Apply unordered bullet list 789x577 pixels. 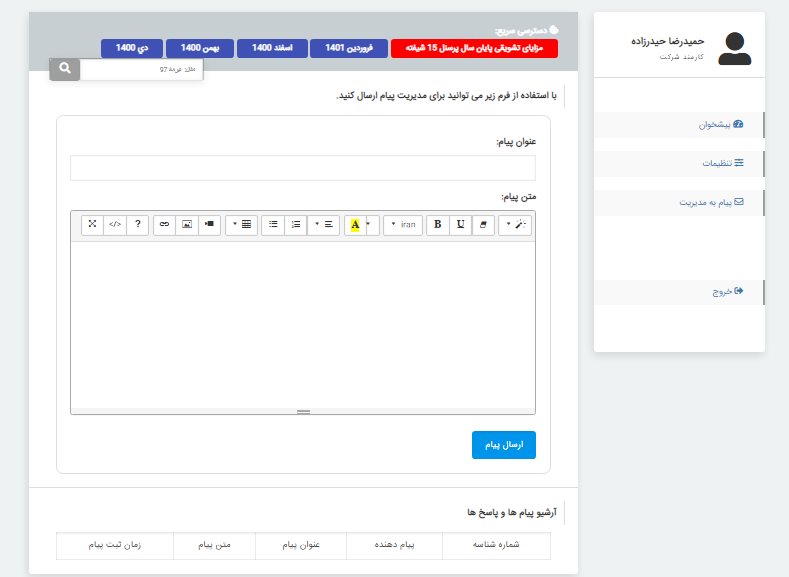click(x=273, y=224)
